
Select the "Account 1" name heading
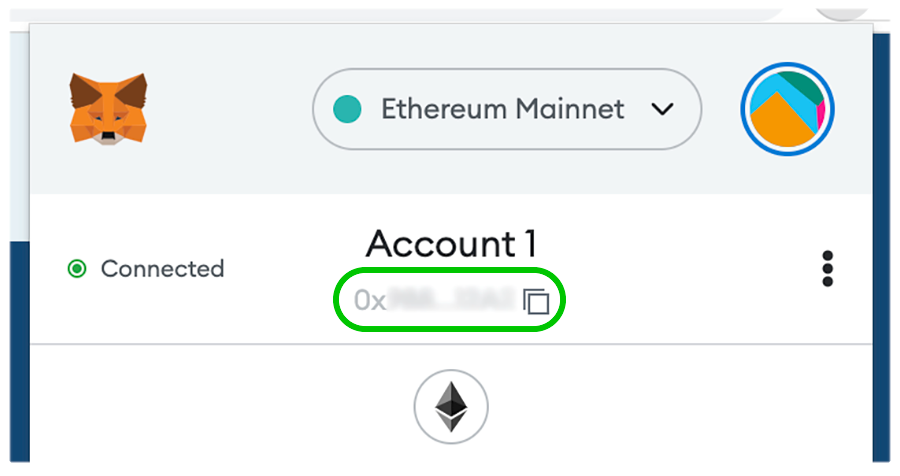pos(451,244)
